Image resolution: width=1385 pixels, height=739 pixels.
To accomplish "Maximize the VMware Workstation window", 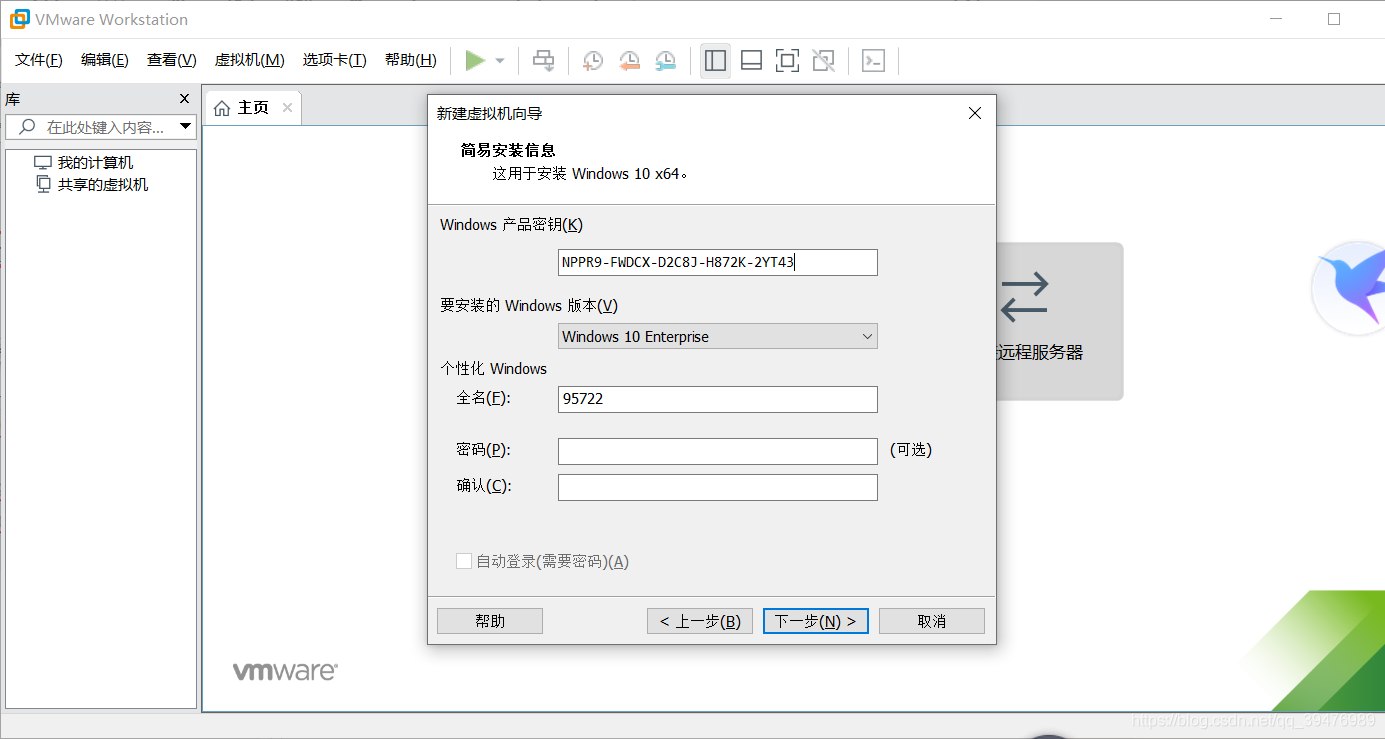I will [1334, 19].
